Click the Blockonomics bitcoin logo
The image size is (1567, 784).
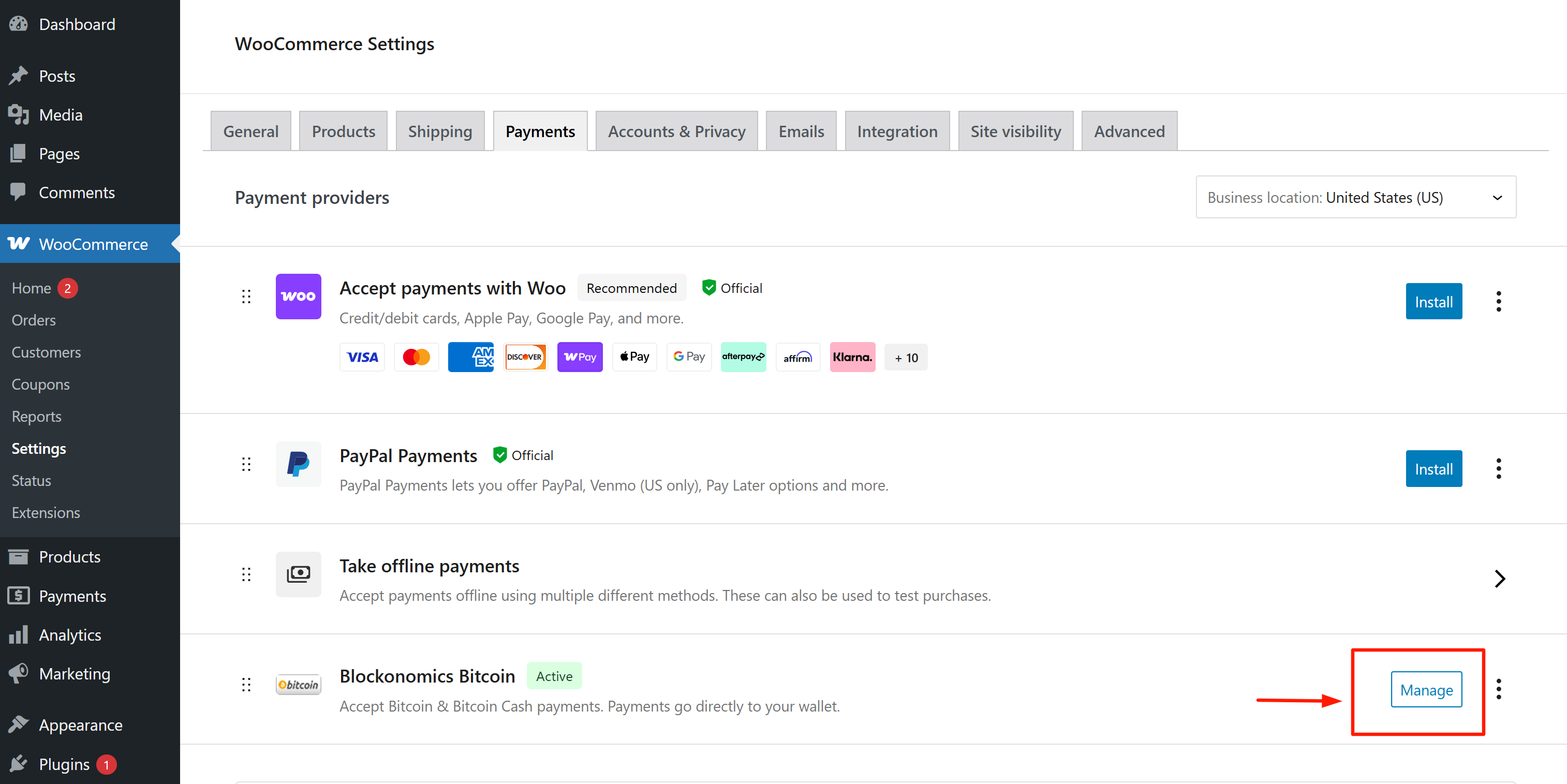(298, 685)
